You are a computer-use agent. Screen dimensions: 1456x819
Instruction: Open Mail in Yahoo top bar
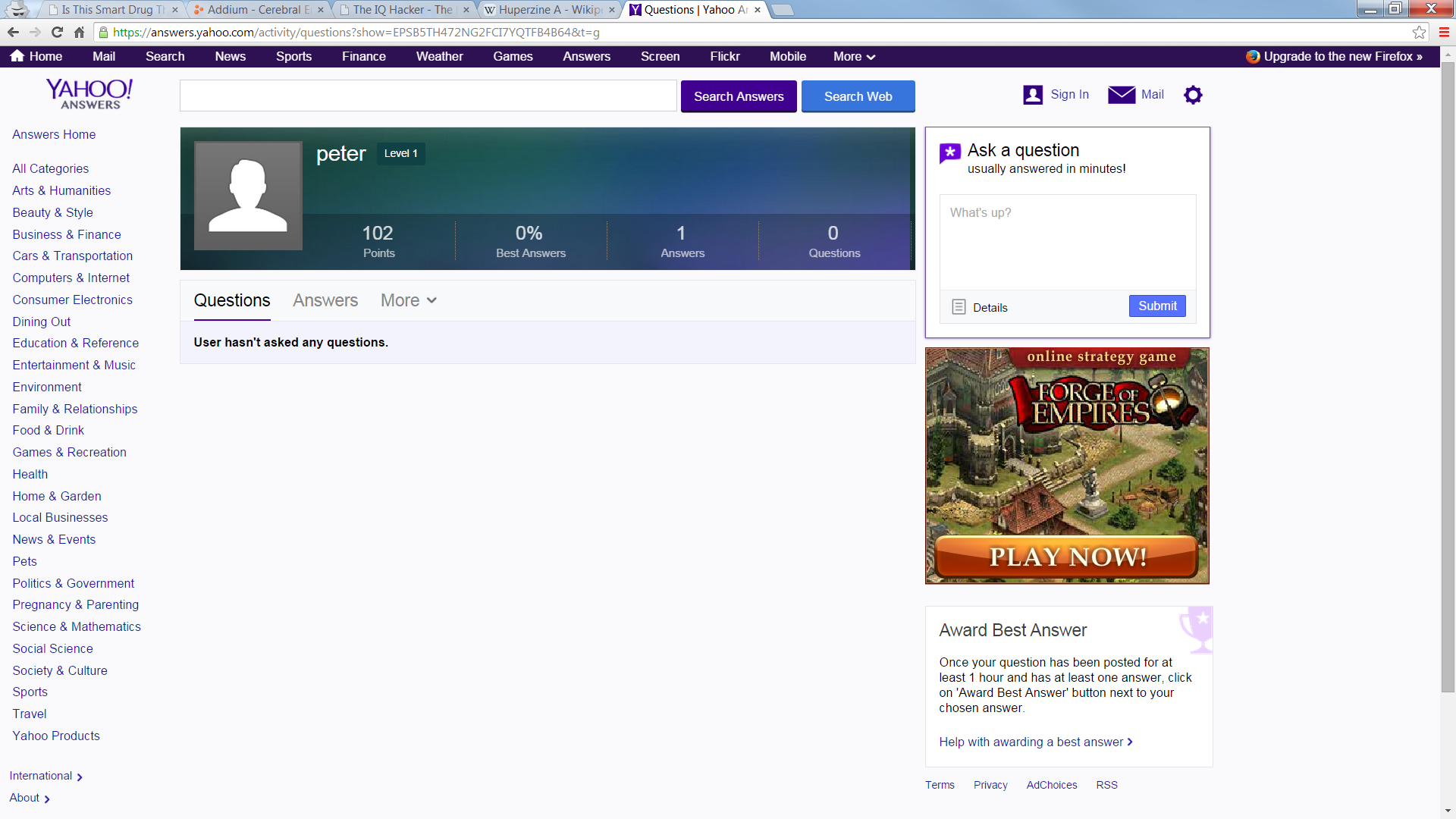pos(104,57)
